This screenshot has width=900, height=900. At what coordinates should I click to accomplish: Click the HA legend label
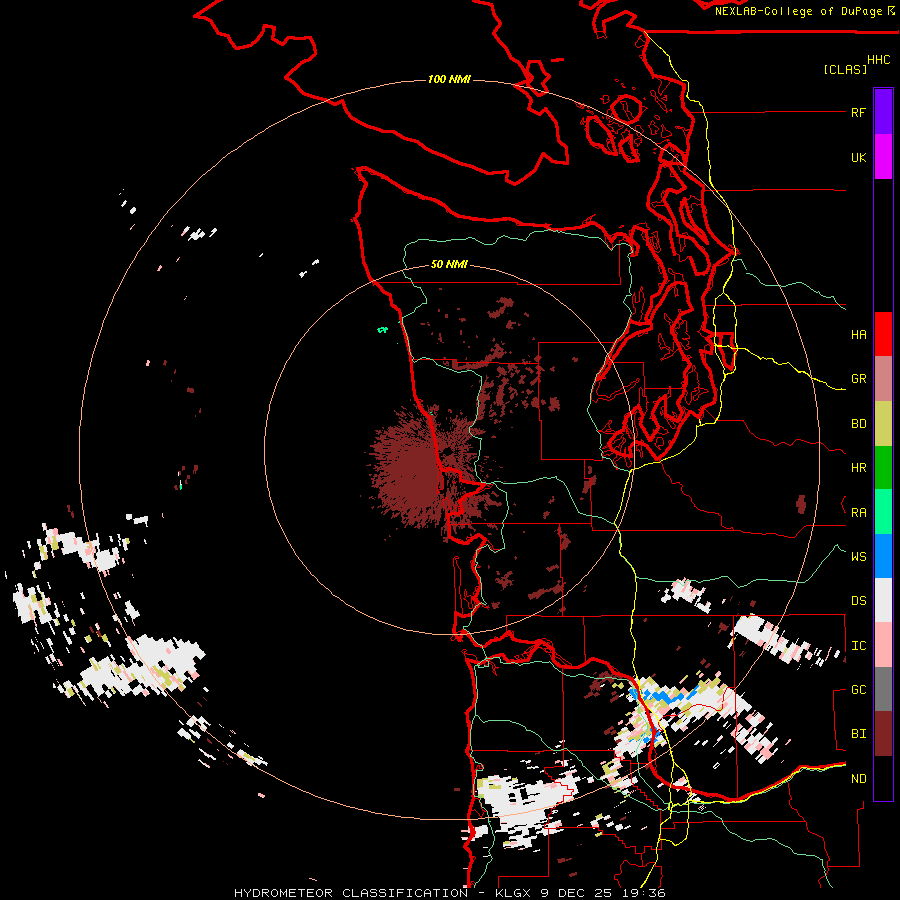[x=858, y=335]
